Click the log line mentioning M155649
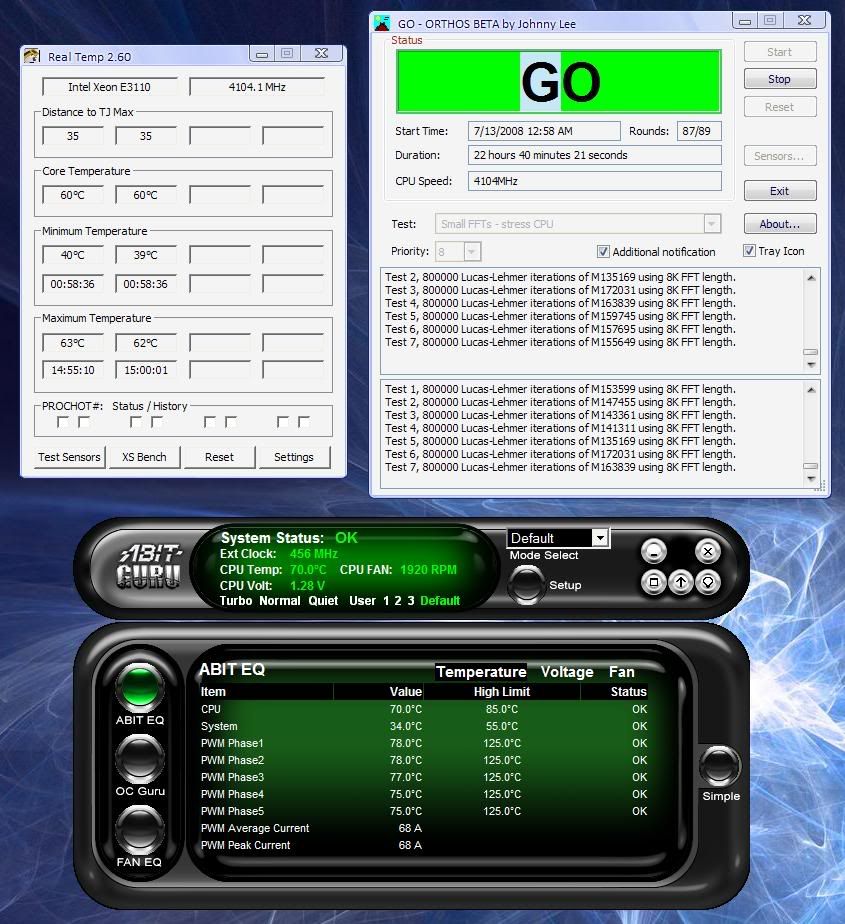 (x=560, y=342)
